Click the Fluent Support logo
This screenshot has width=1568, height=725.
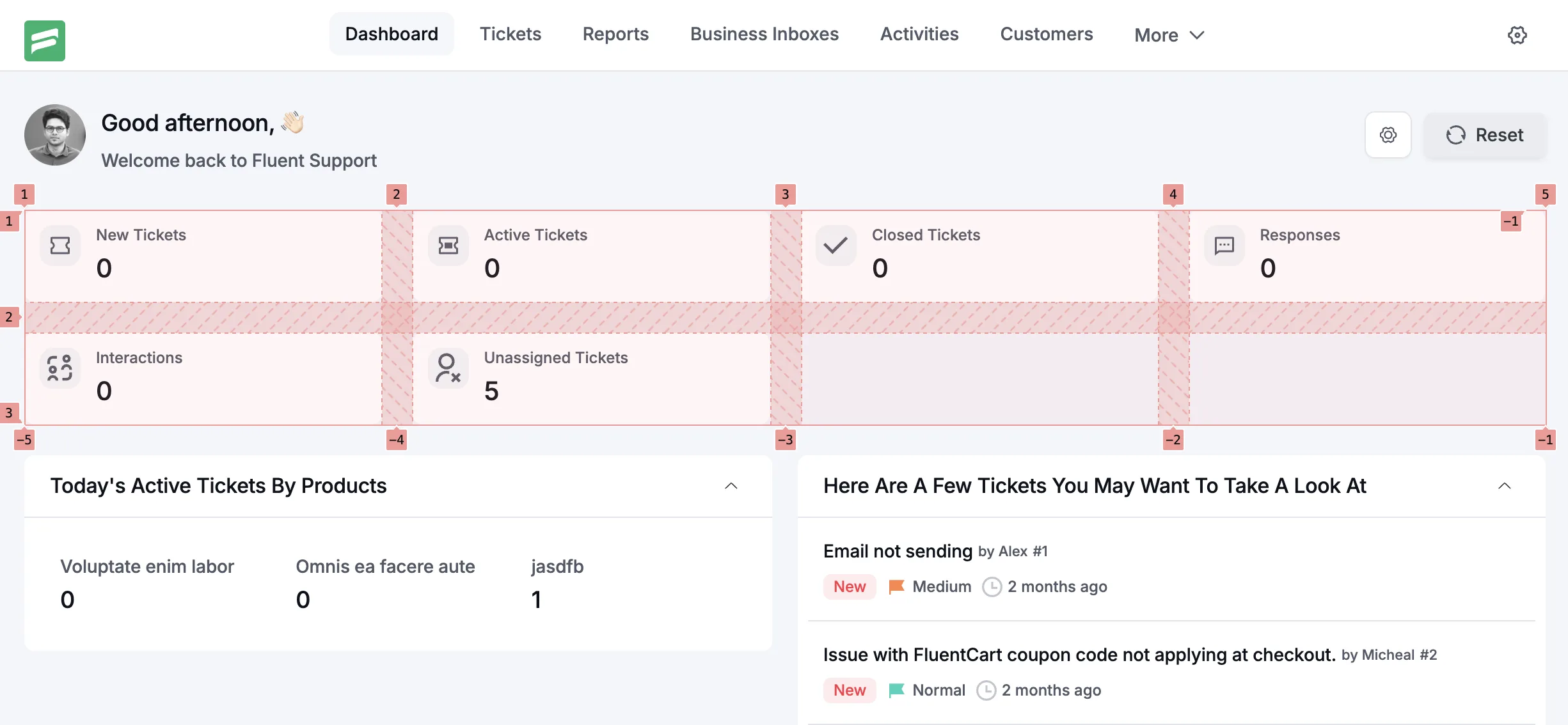(x=45, y=40)
